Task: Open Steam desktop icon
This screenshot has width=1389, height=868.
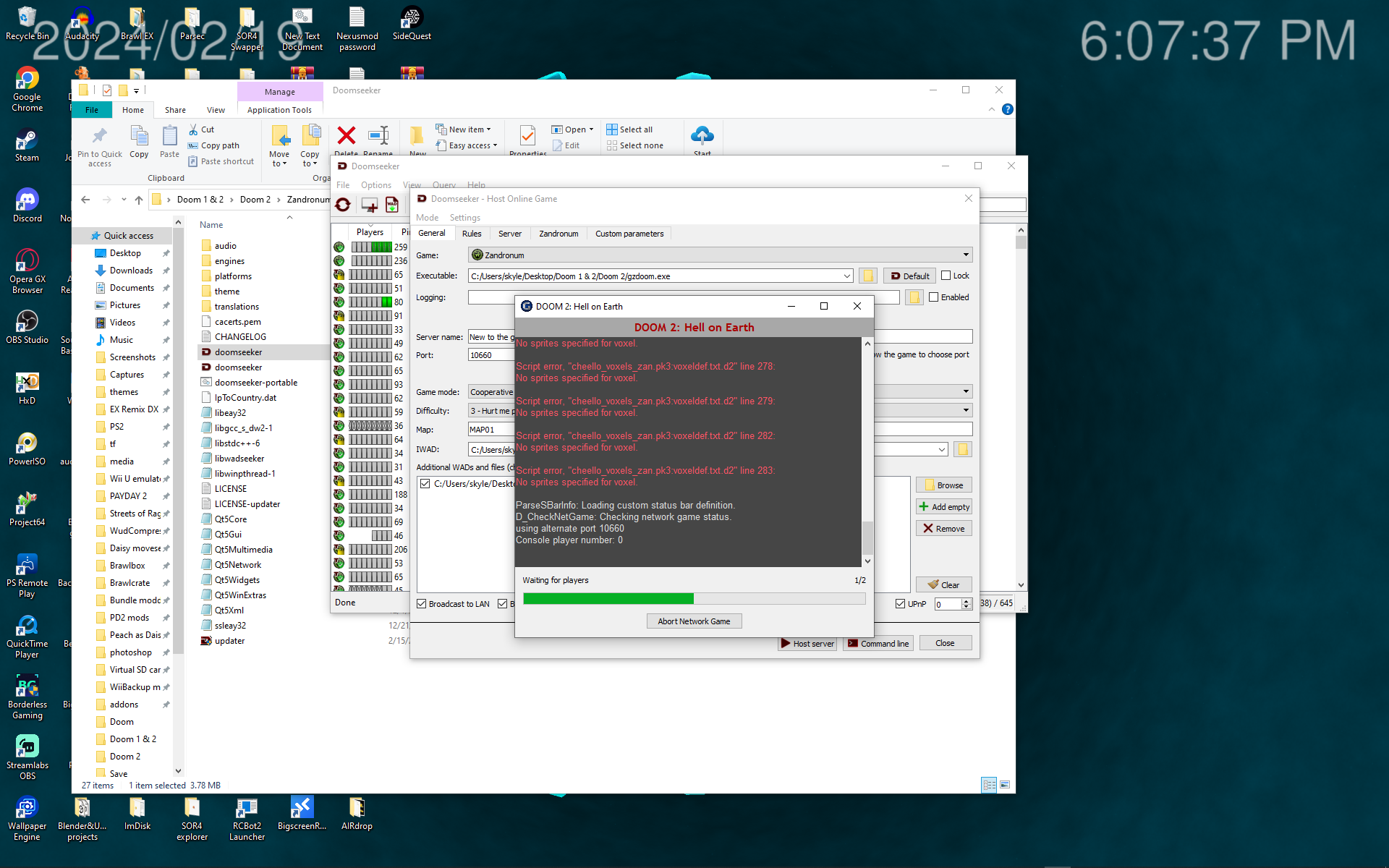Action: [27, 144]
